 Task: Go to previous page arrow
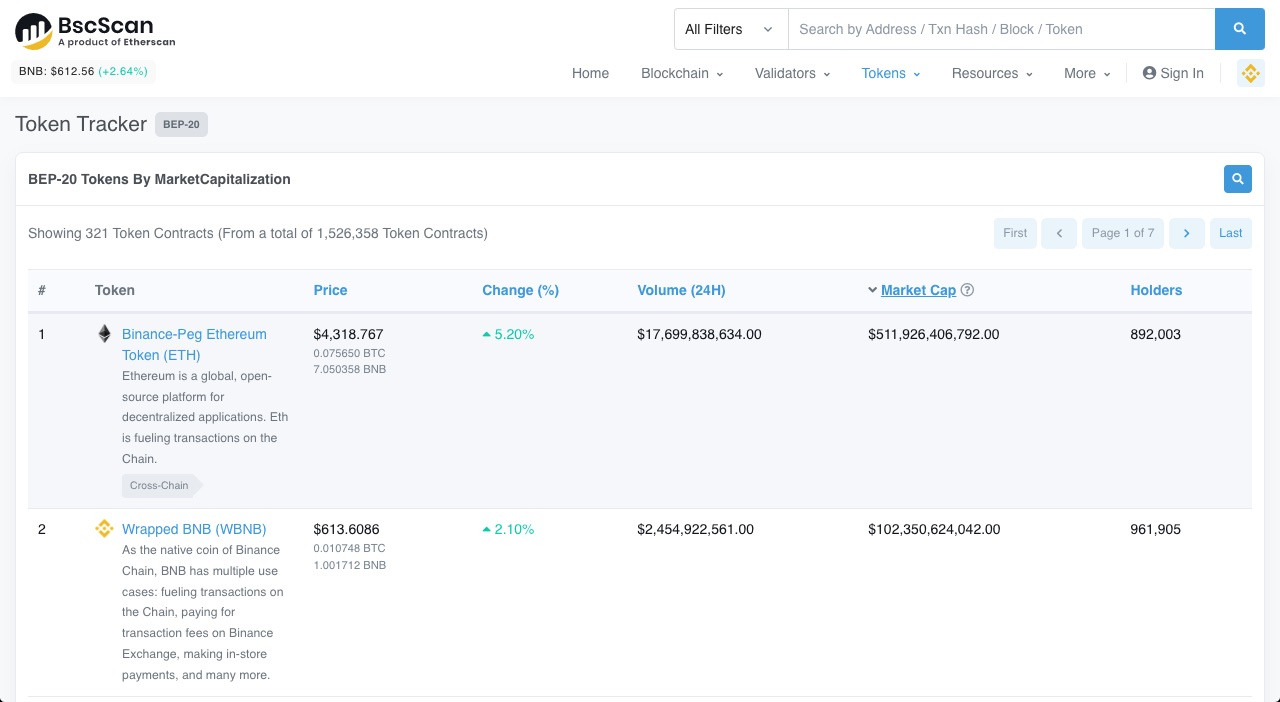(x=1059, y=233)
